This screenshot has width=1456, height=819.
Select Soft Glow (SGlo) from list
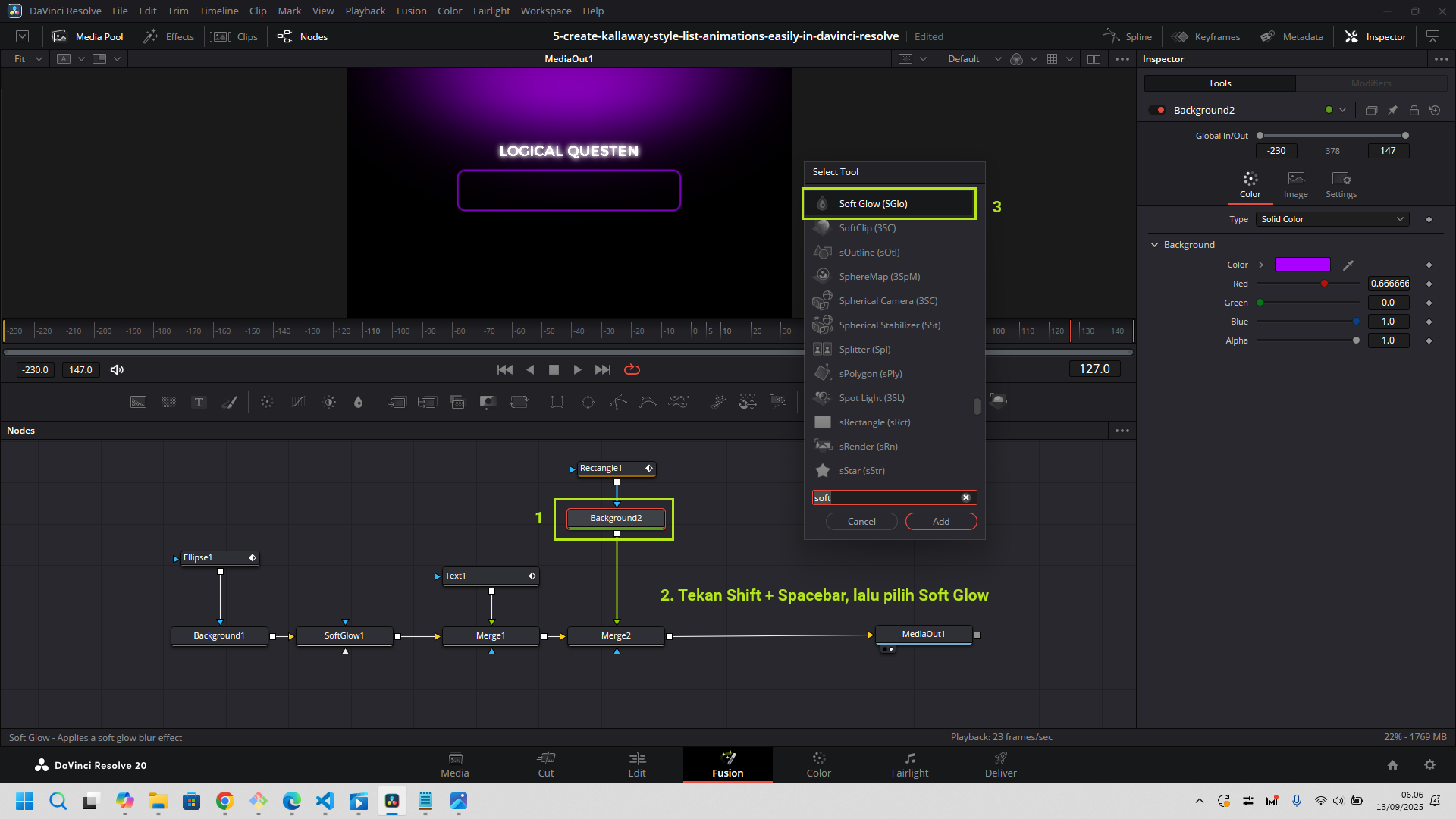coord(873,204)
